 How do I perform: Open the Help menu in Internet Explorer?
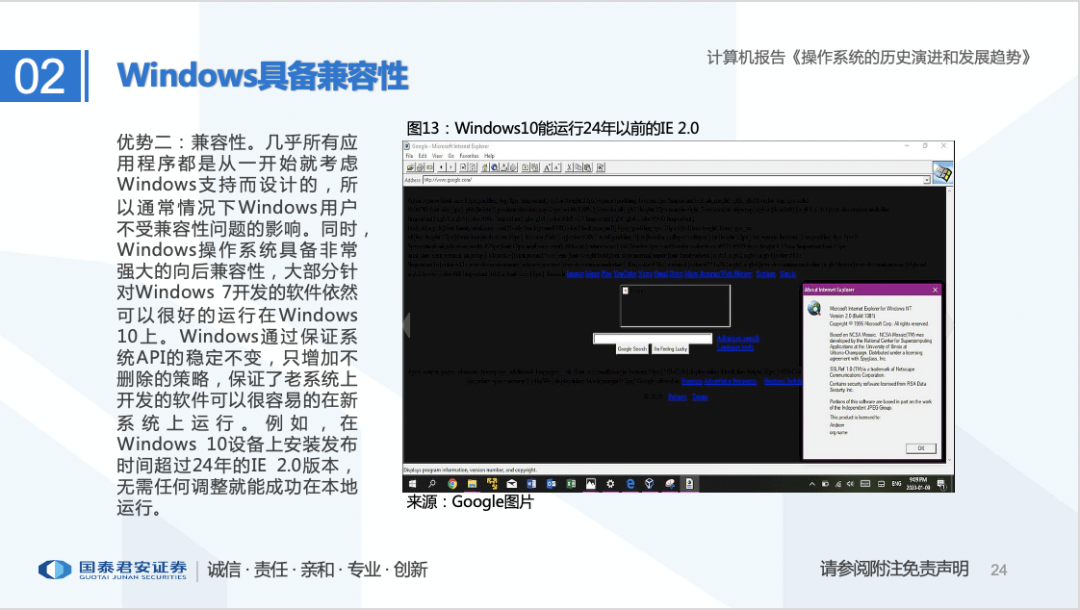[x=489, y=156]
